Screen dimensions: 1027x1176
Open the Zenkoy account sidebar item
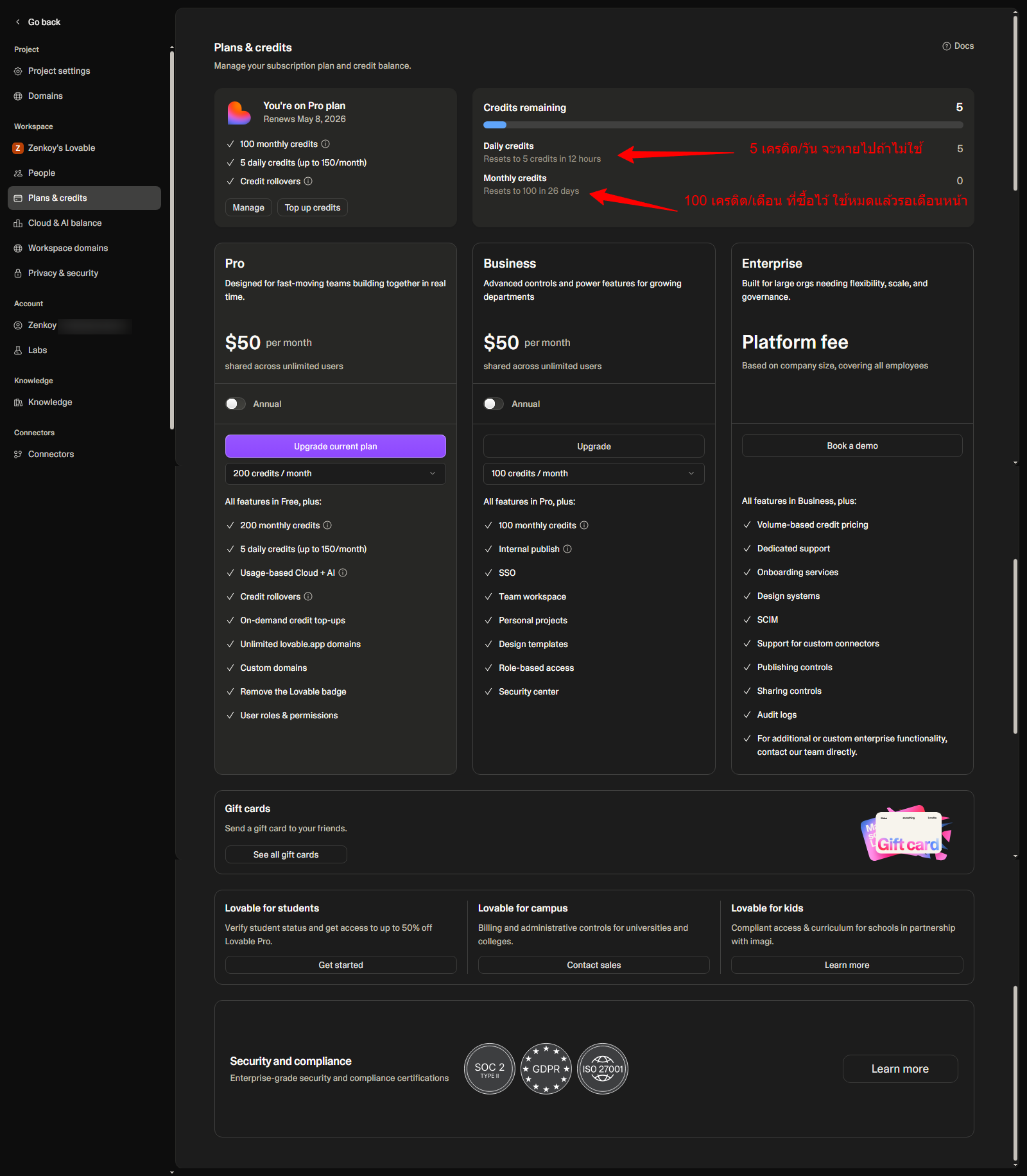coord(84,325)
